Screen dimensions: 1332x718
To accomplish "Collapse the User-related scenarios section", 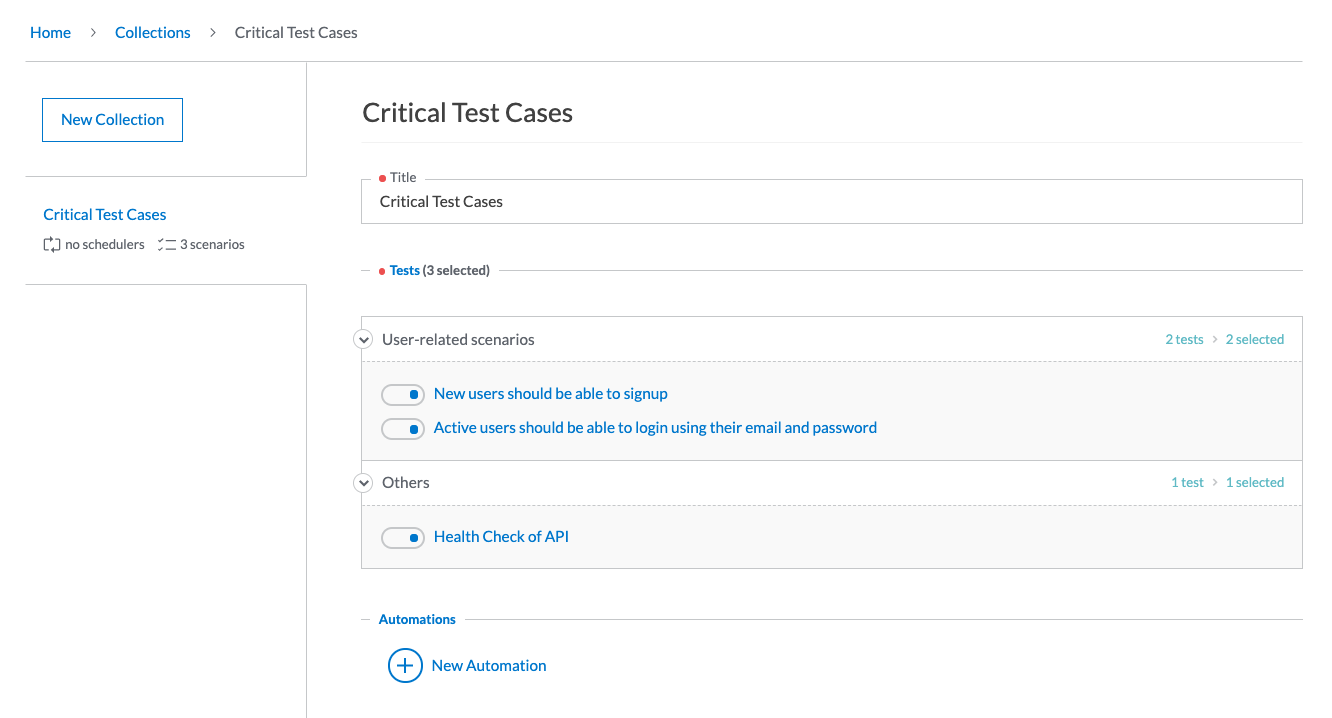I will (x=363, y=340).
